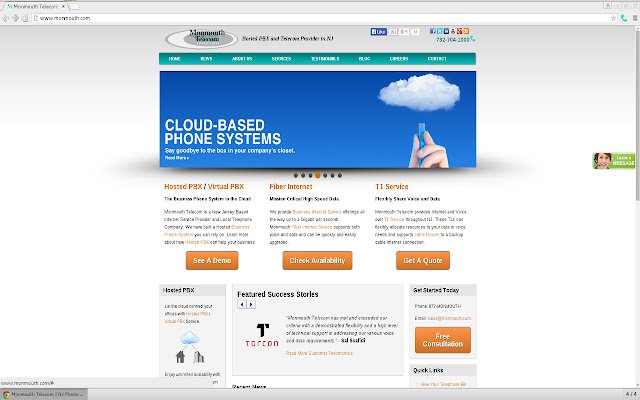Show previous success story with left arrow

click(242, 304)
